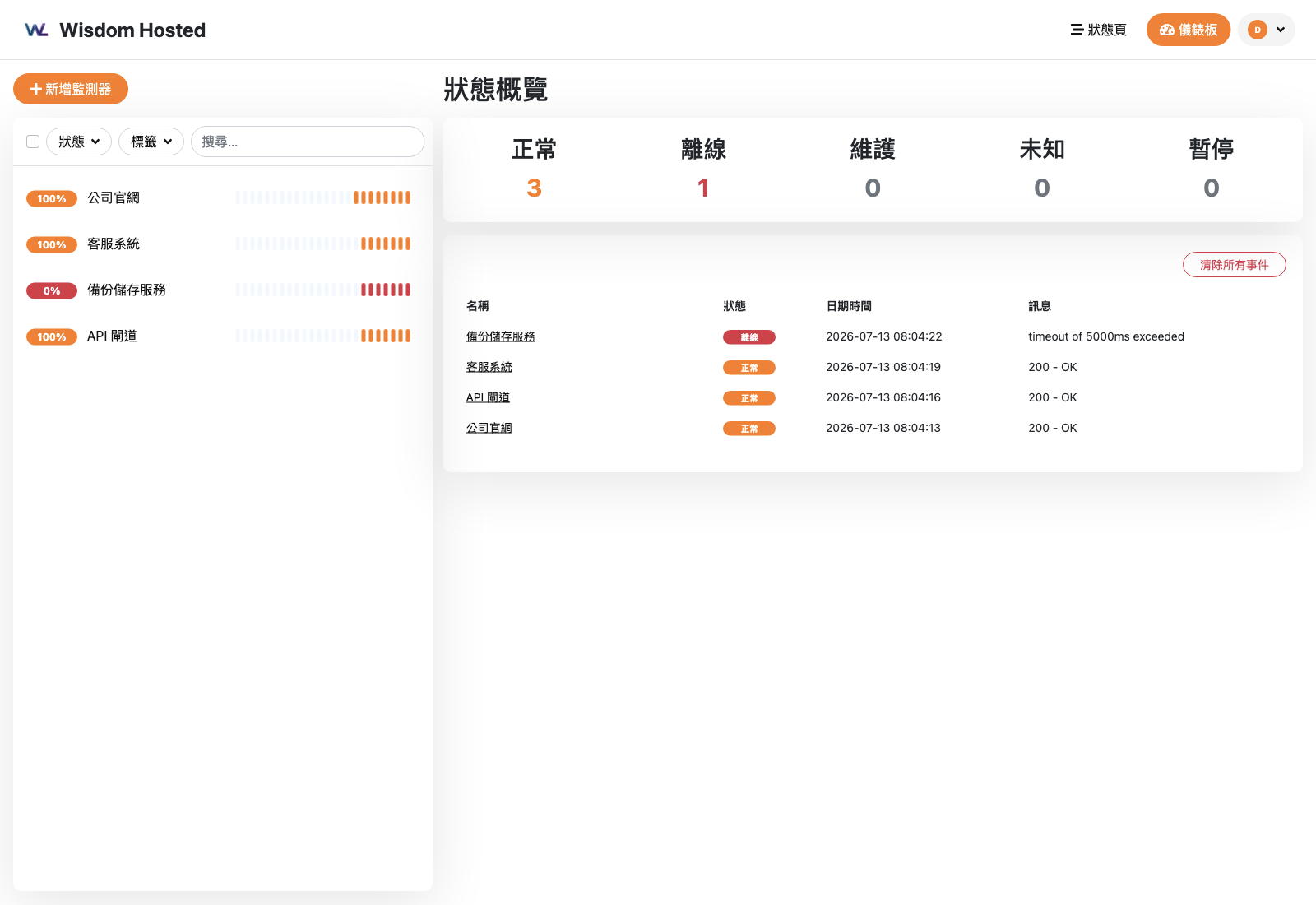The image size is (1316, 905).
Task: Click the hamburger icon beside 狀態頁
Action: point(1076,30)
